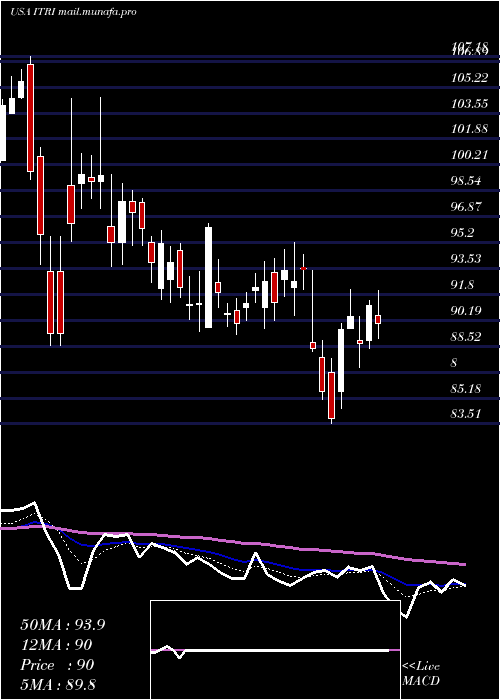
Task: Click the tall red candle at chart top
Action: coord(30,118)
